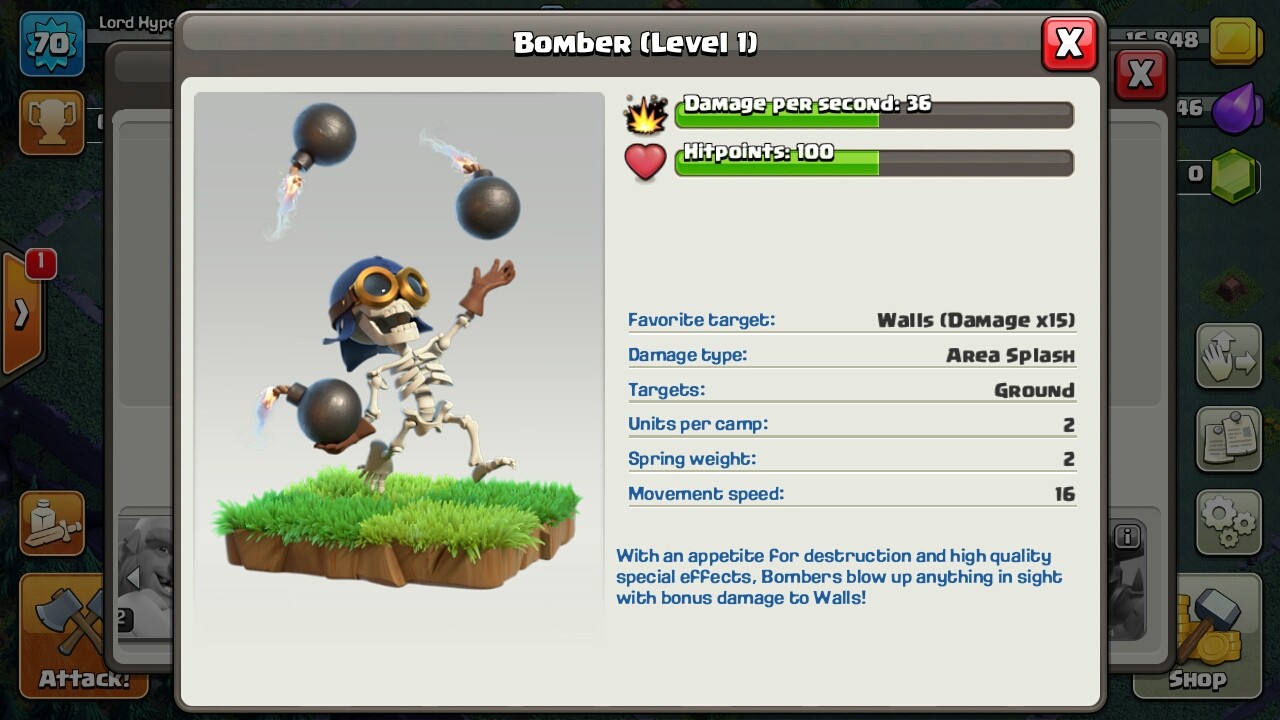
Task: Open the trophy league icon
Action: click(51, 122)
